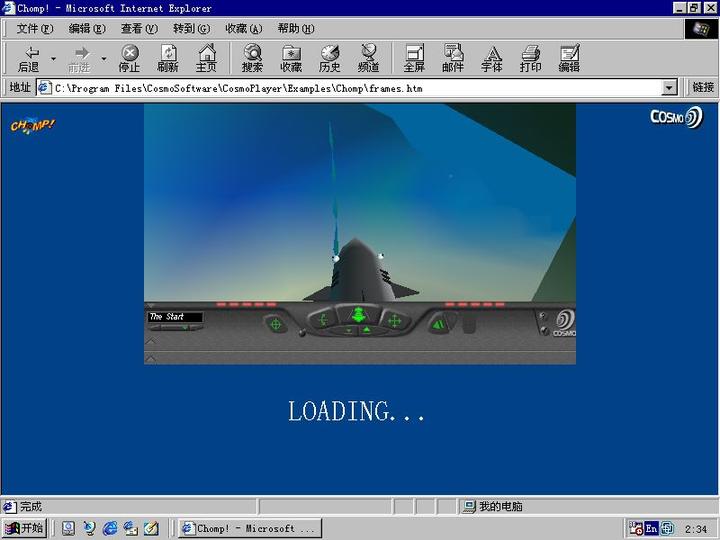Open the 收藏(A) favorites menu
Screen dimensions: 720x540
[243, 29]
